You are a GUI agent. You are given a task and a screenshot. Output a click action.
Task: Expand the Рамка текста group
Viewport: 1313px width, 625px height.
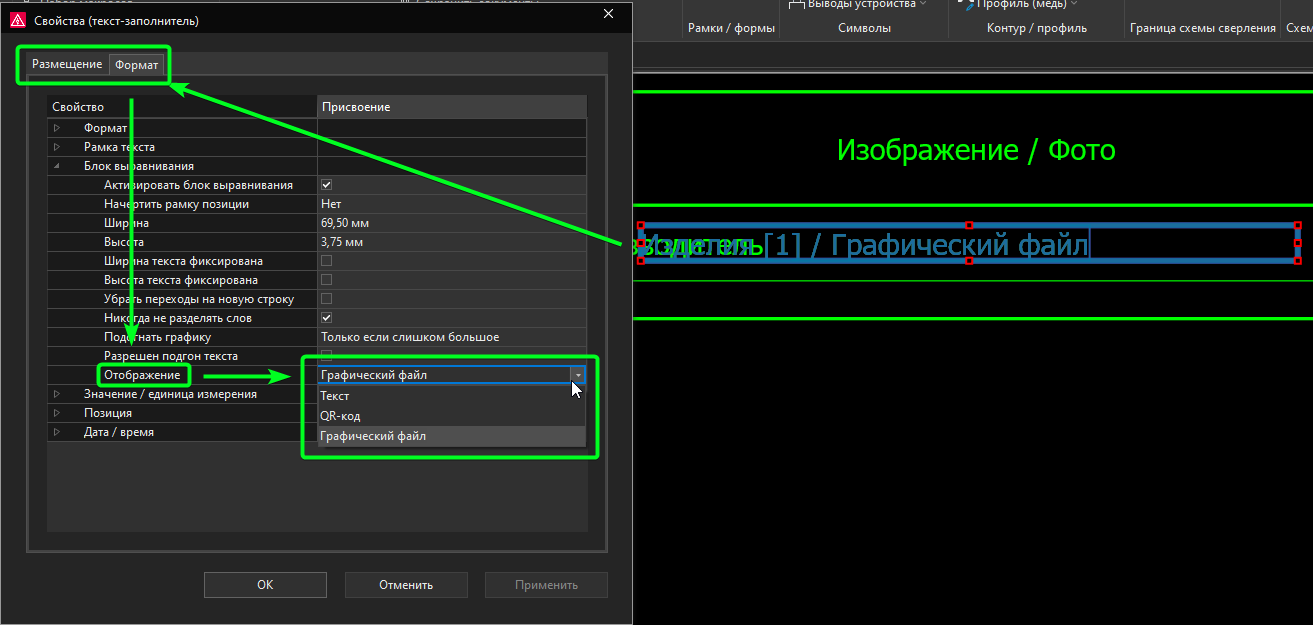tap(57, 147)
